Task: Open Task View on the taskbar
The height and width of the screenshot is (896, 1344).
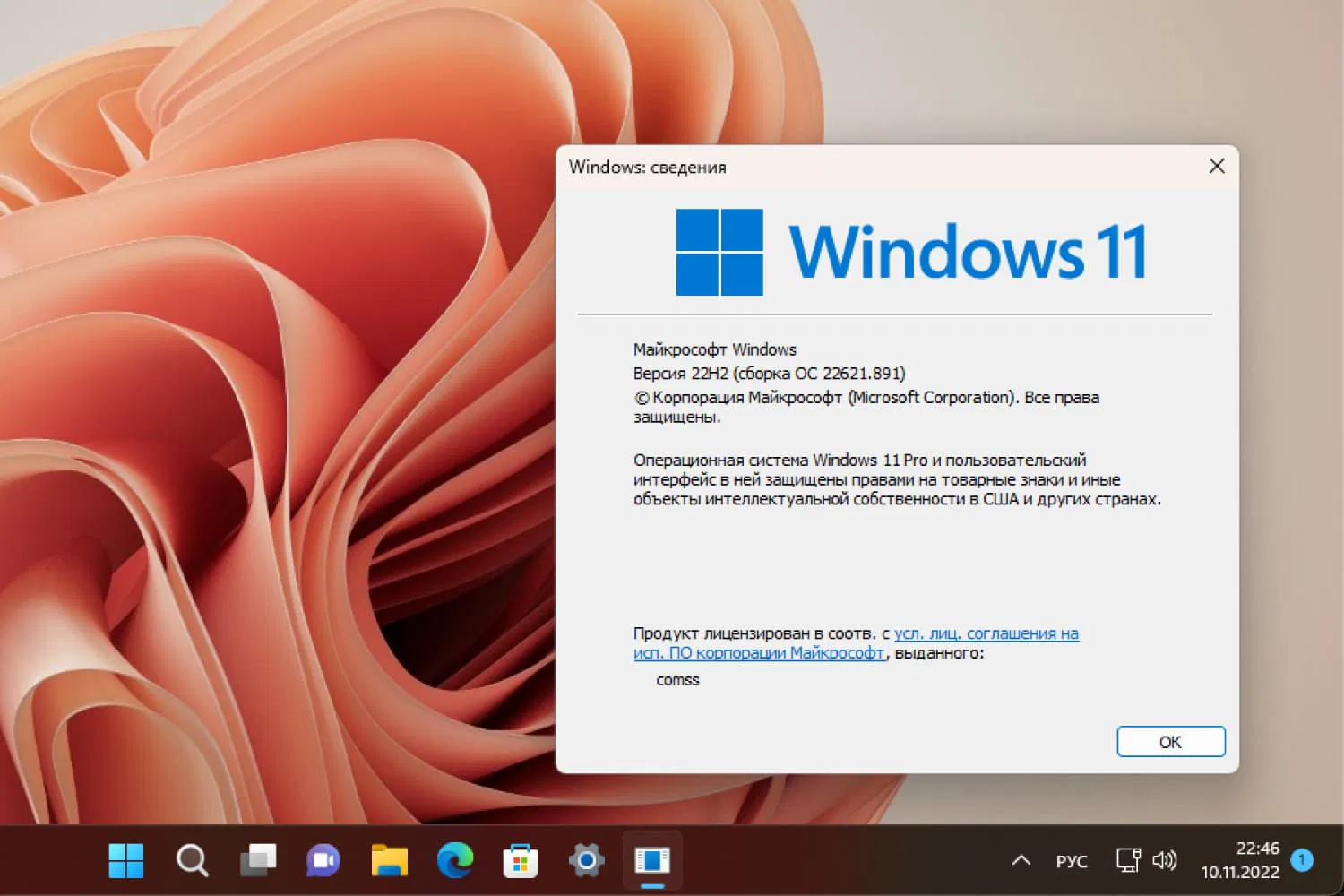Action: [x=258, y=861]
